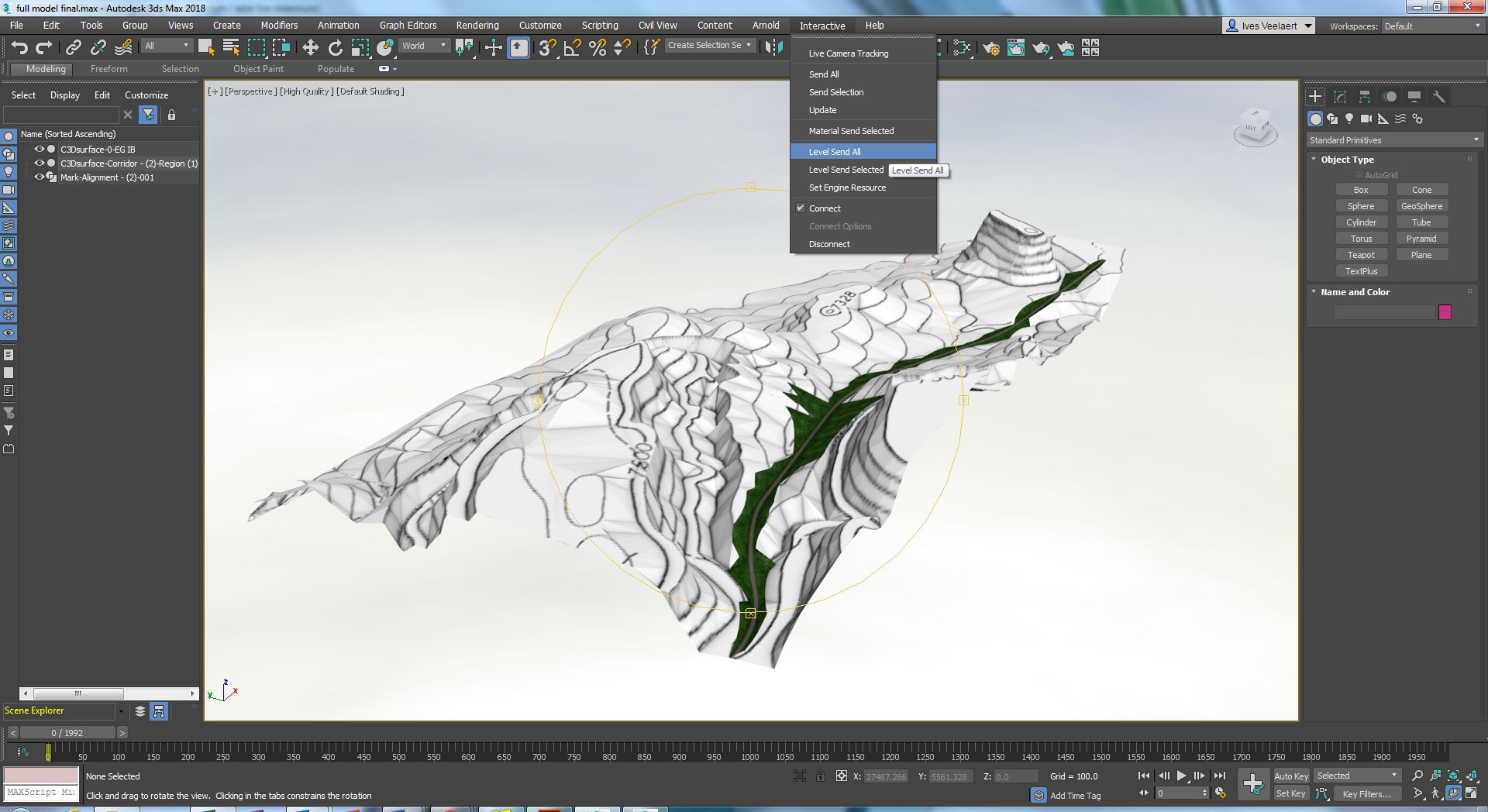Click the Teapot button in Object Type

point(1362,254)
